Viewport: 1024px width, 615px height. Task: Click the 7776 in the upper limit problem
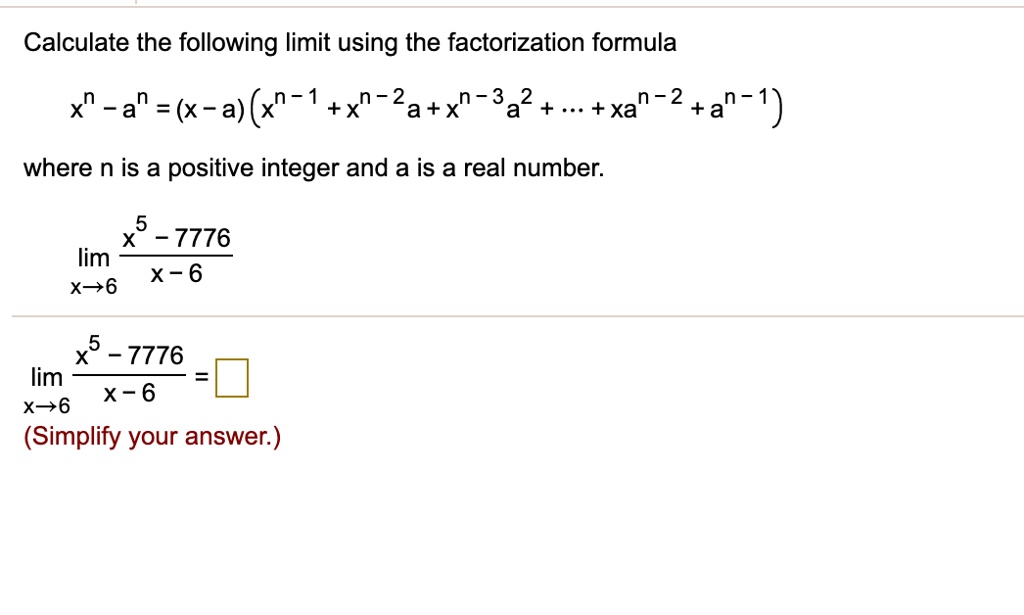point(202,238)
